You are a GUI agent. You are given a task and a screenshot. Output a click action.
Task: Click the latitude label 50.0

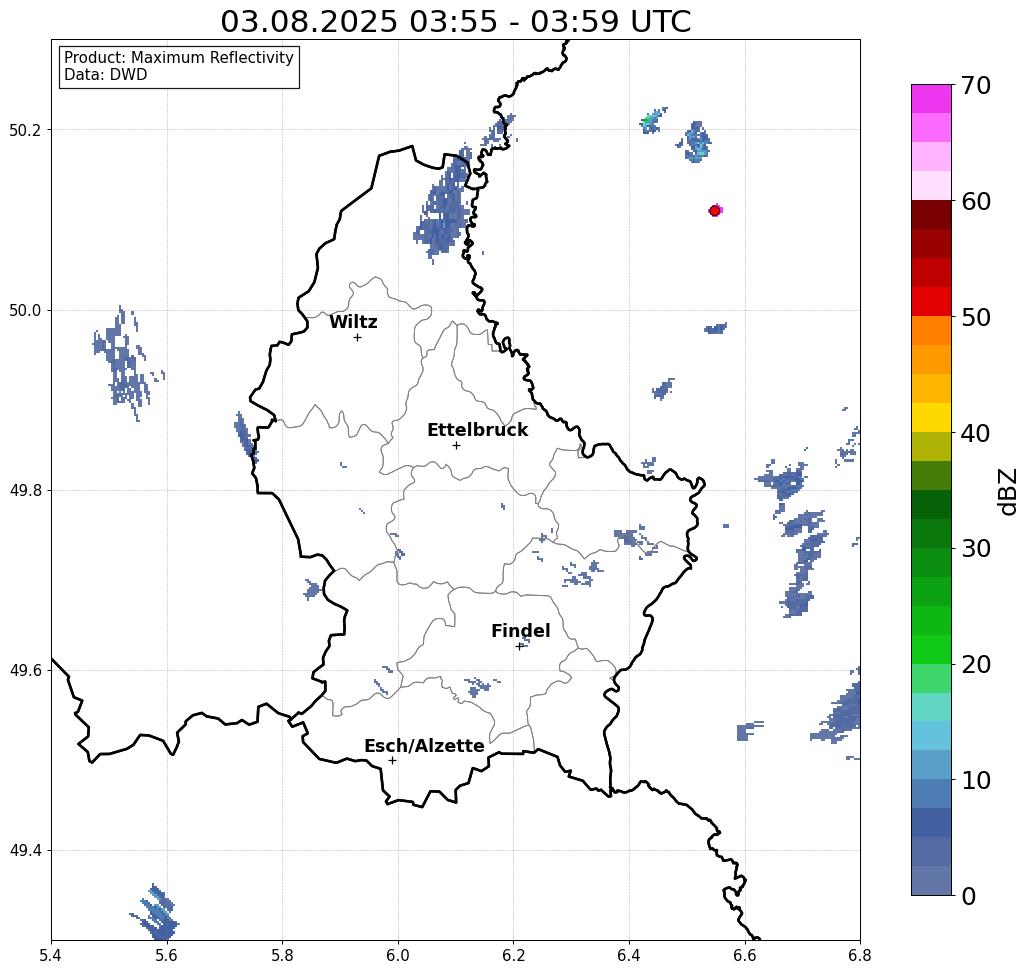(x=25, y=310)
